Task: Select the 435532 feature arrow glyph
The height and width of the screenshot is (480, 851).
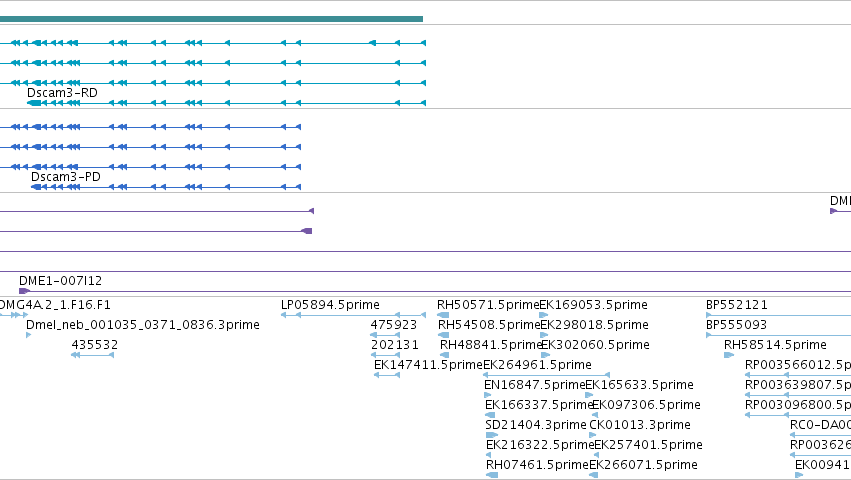Action: pos(92,355)
